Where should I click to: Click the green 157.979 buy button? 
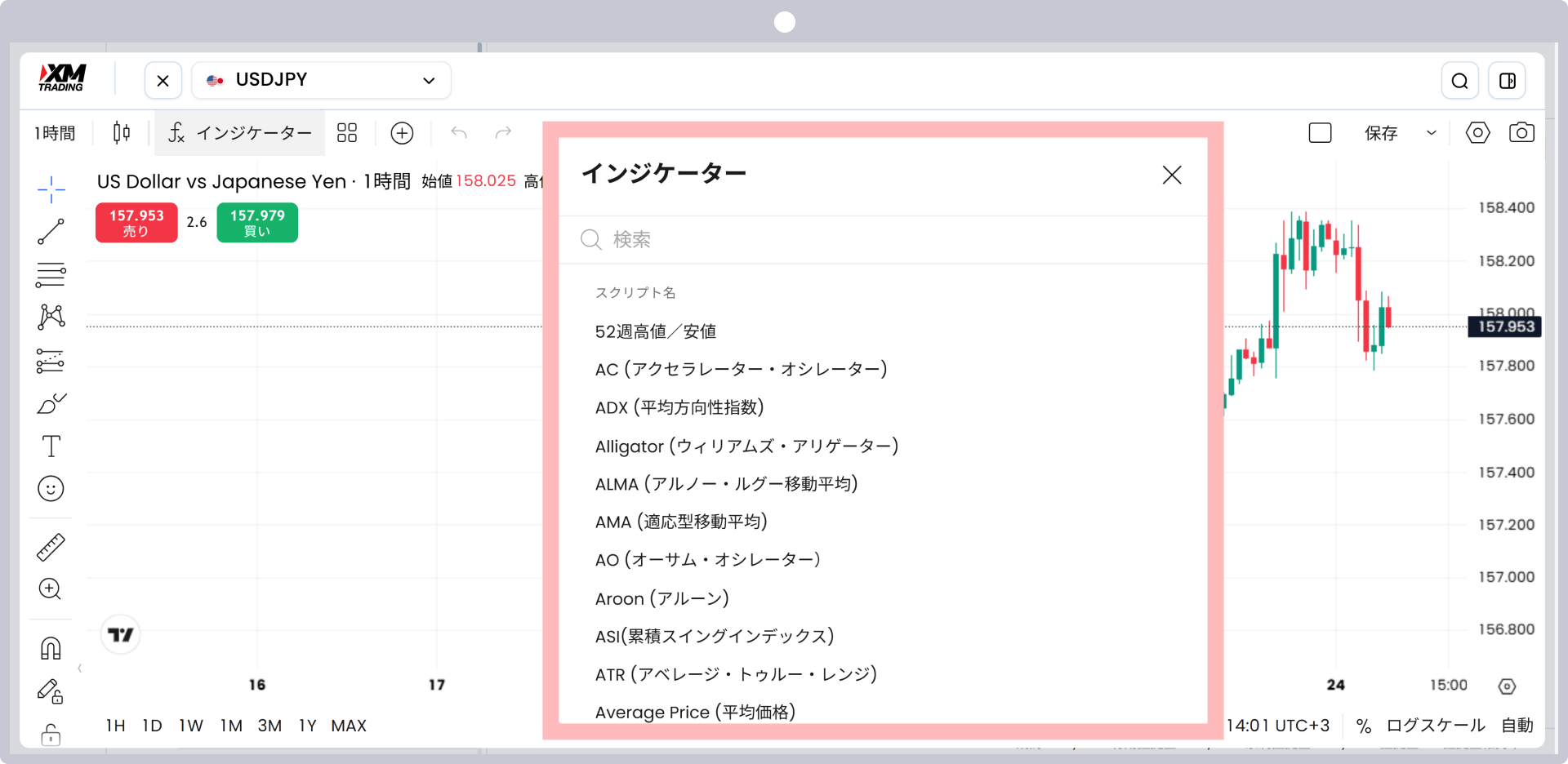click(x=257, y=223)
